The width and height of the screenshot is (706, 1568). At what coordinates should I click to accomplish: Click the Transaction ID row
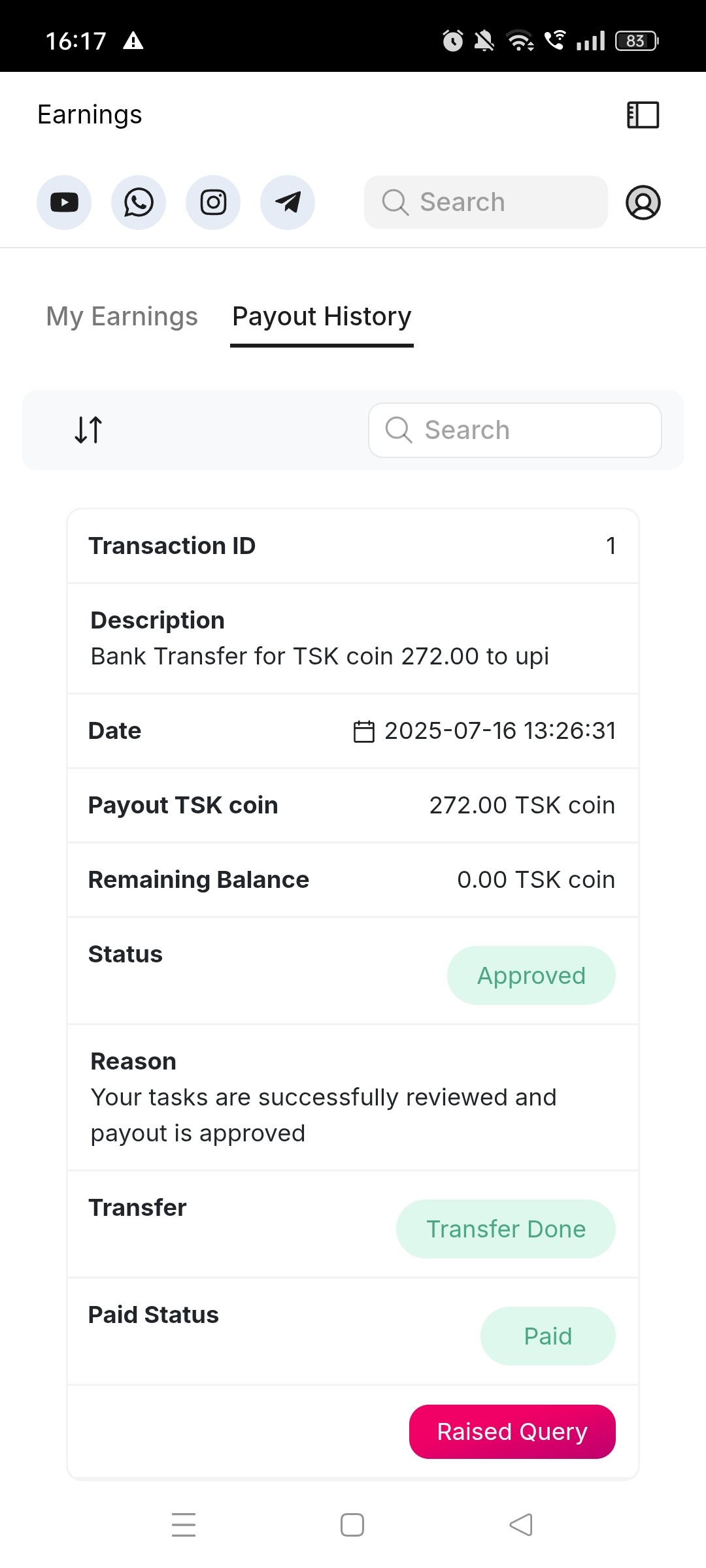pos(353,546)
